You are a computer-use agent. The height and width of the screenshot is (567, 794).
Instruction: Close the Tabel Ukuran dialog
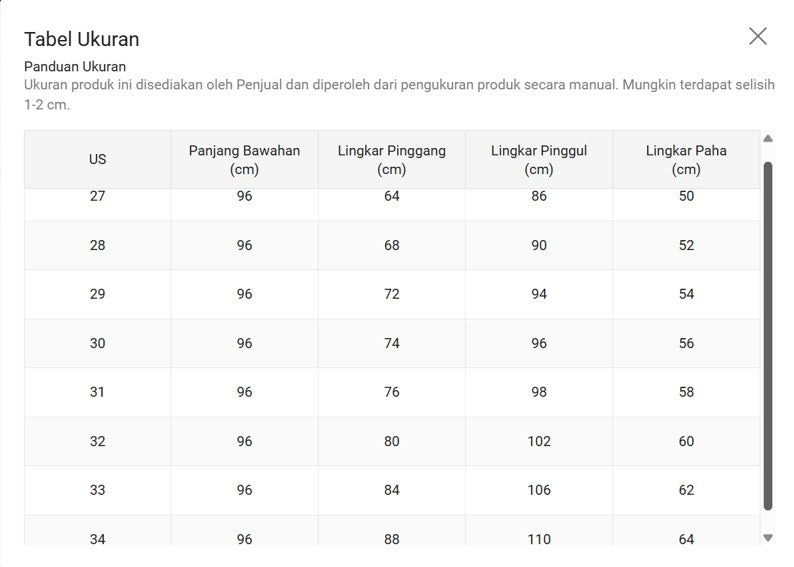pyautogui.click(x=758, y=36)
